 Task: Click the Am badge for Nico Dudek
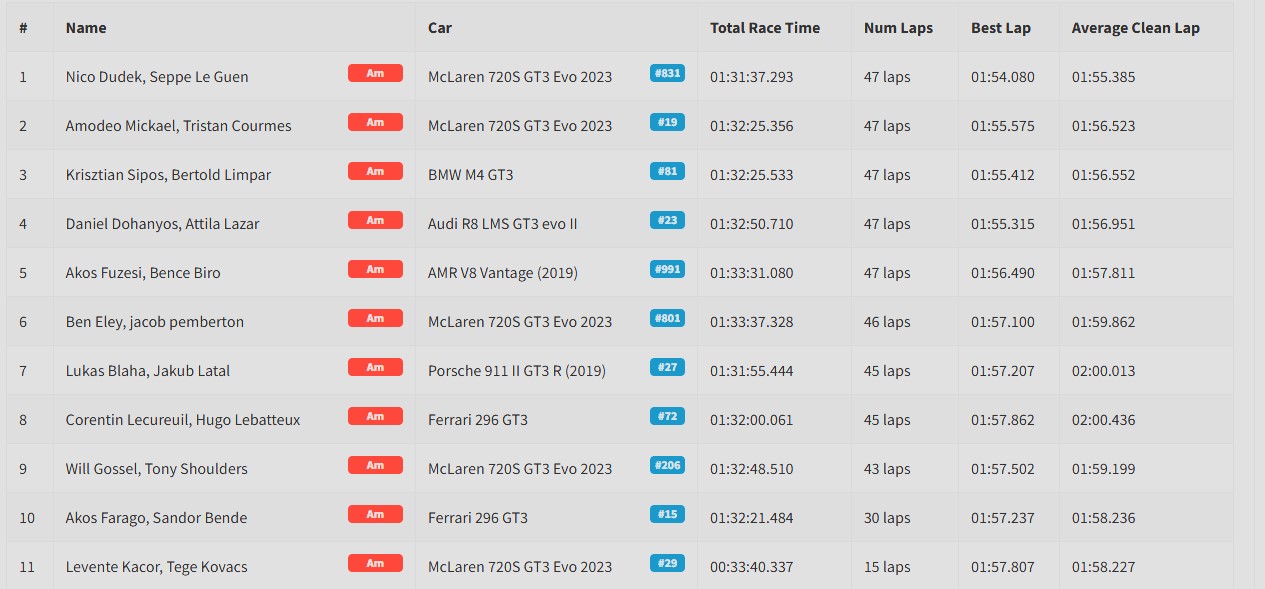tap(375, 73)
